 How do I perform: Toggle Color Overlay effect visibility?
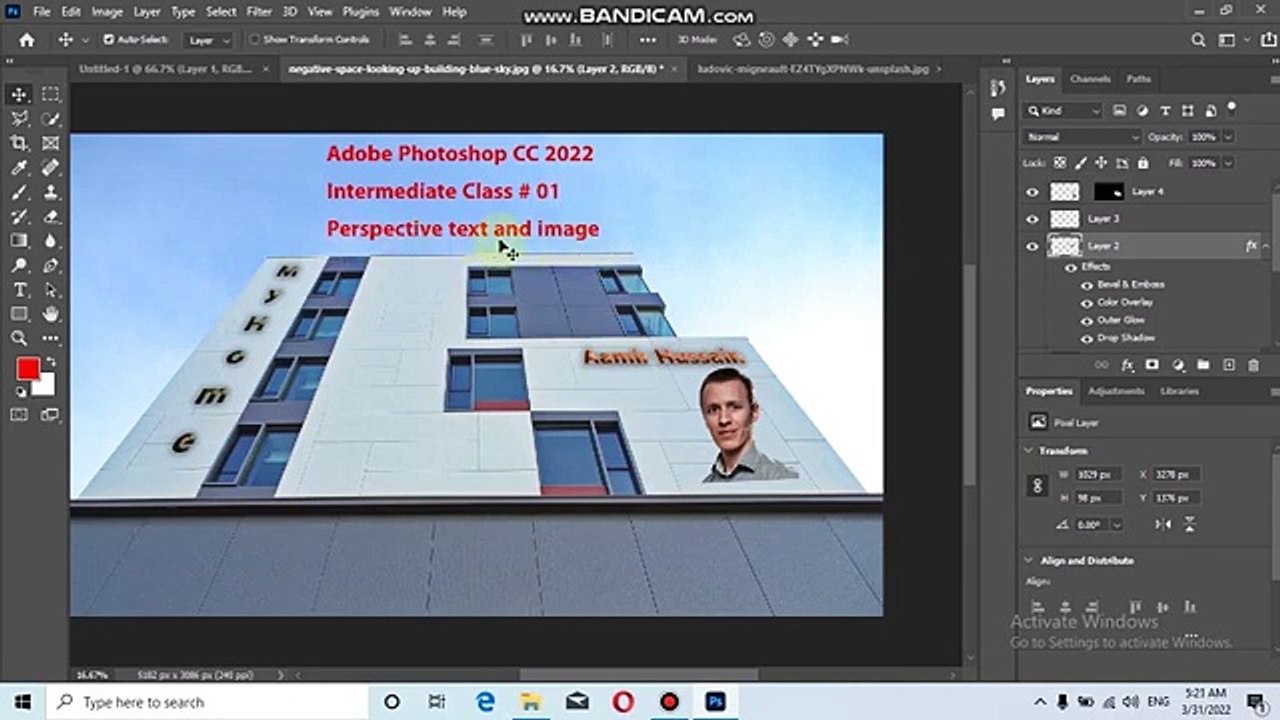1087,303
